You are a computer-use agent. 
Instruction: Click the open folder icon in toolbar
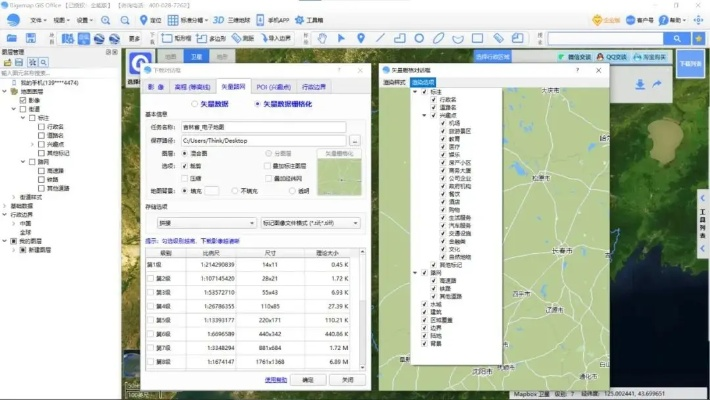pyautogui.click(x=12, y=38)
